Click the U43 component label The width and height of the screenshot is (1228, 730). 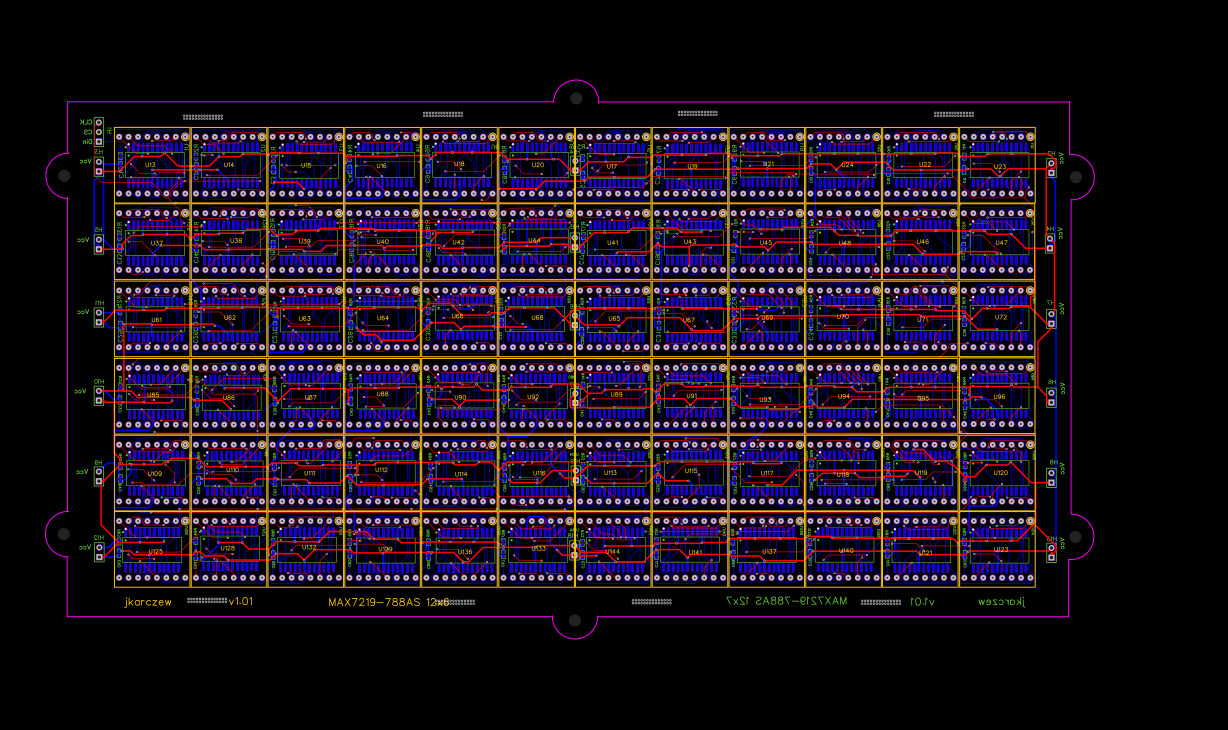coord(690,241)
